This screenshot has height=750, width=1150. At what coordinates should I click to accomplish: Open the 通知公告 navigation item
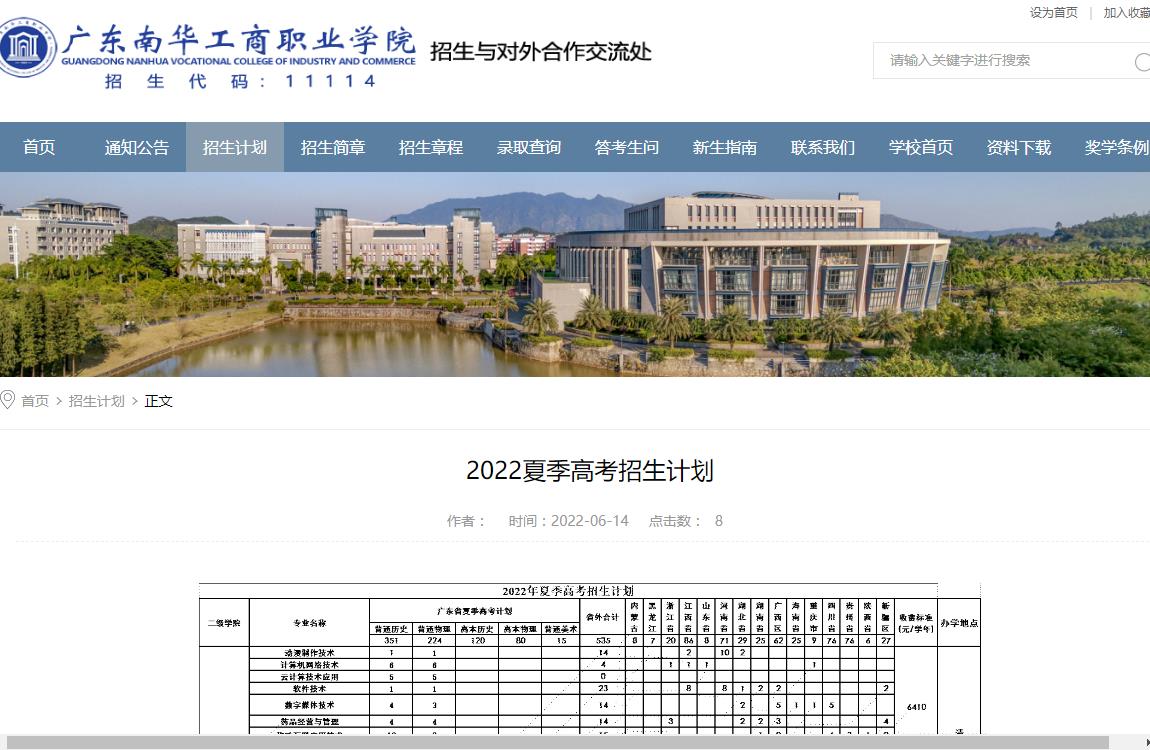137,148
